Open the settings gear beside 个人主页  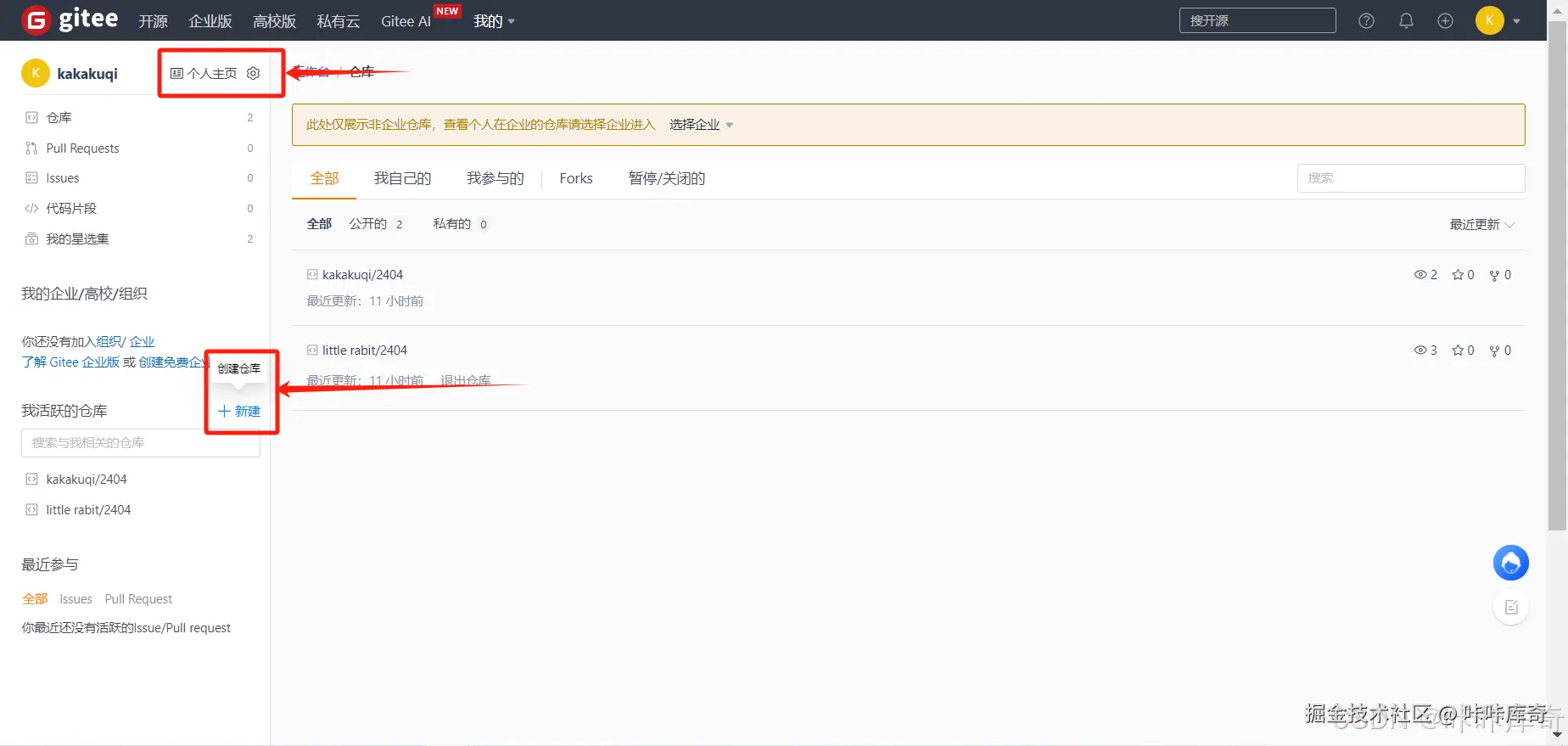pyautogui.click(x=253, y=74)
